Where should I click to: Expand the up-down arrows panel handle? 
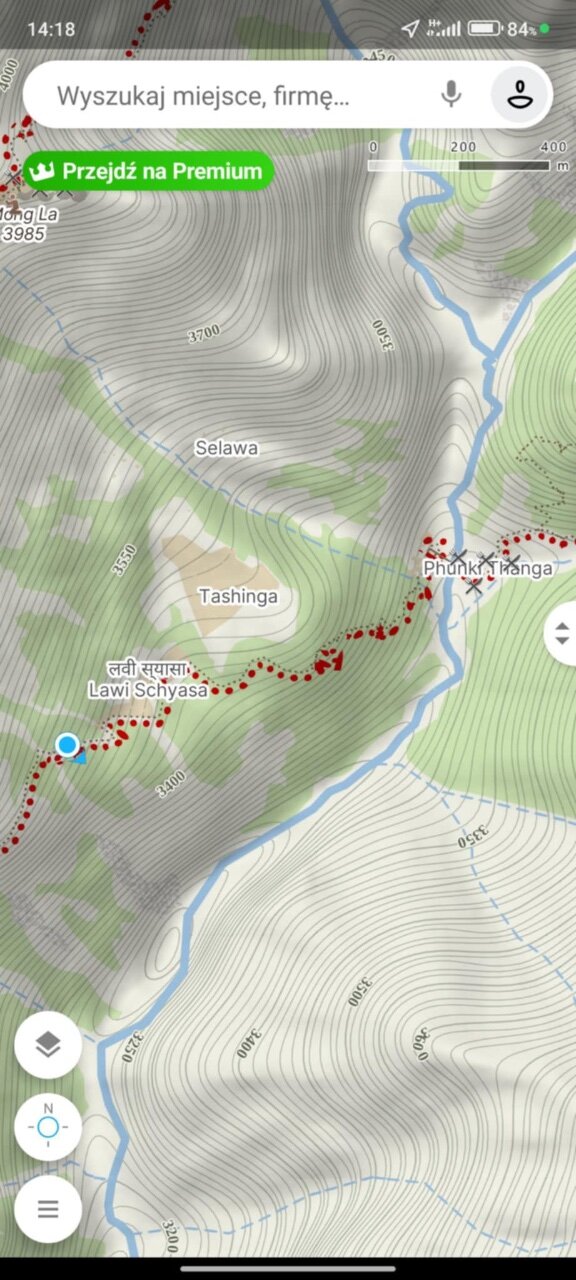coord(561,633)
